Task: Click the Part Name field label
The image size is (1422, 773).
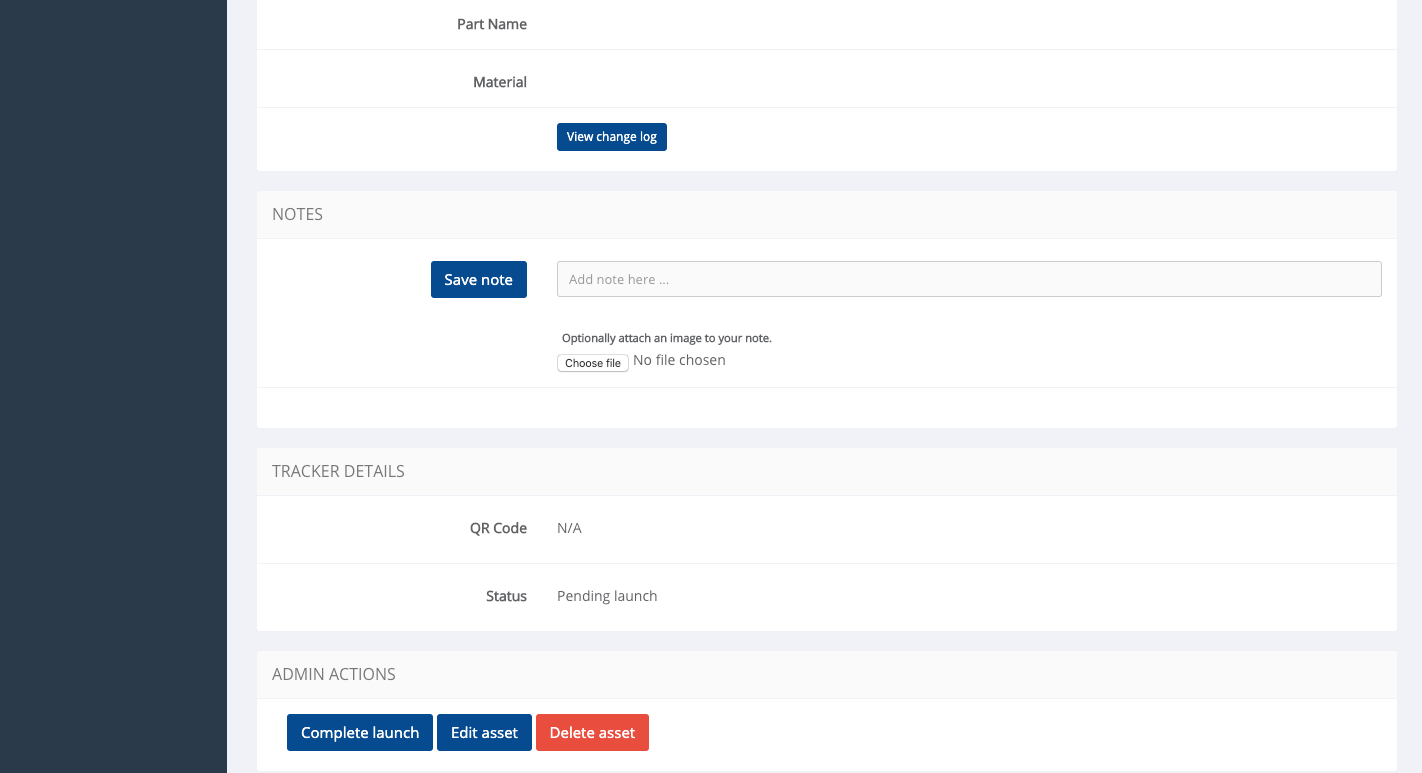Action: point(491,24)
